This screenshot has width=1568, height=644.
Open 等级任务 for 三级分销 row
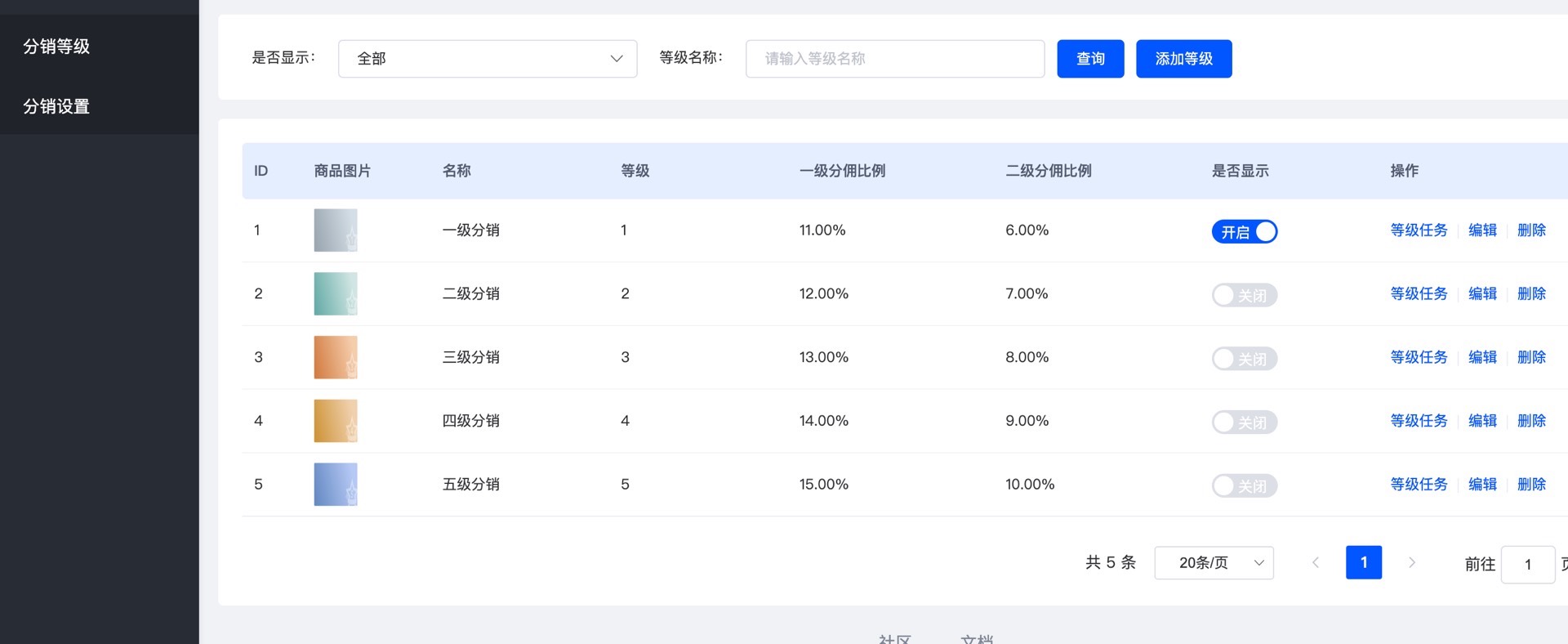click(x=1419, y=357)
